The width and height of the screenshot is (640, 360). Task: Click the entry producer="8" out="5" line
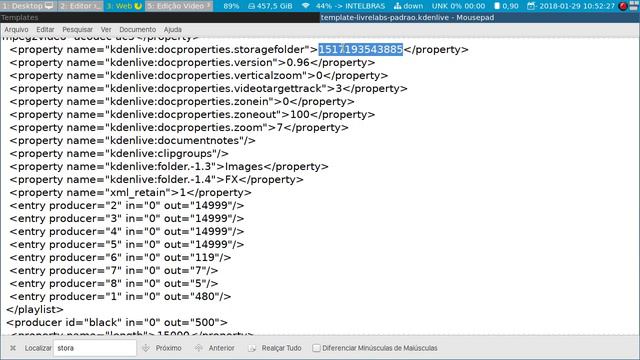coord(114,284)
